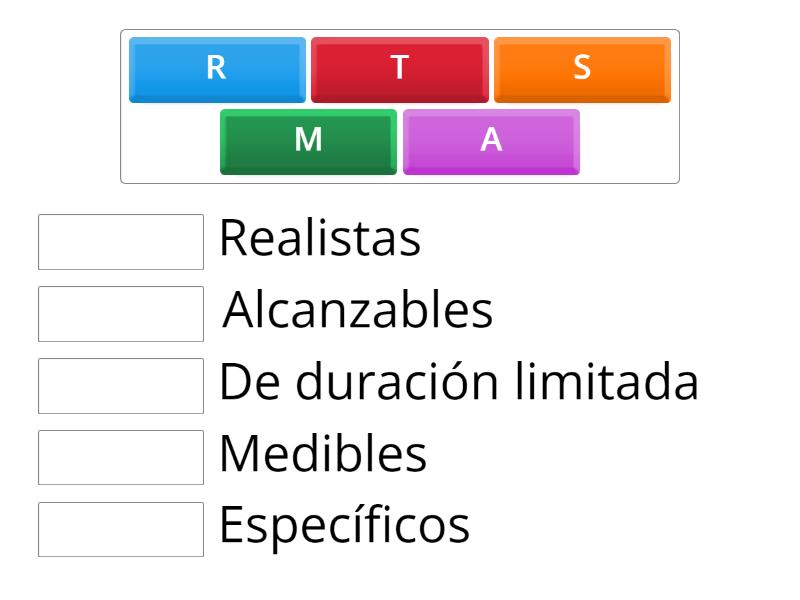
Task: Click the answer box next to Específicos
Action: [x=121, y=530]
